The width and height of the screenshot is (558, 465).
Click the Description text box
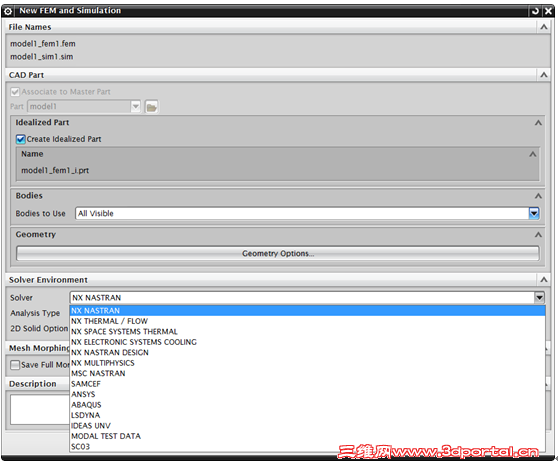tap(40, 409)
